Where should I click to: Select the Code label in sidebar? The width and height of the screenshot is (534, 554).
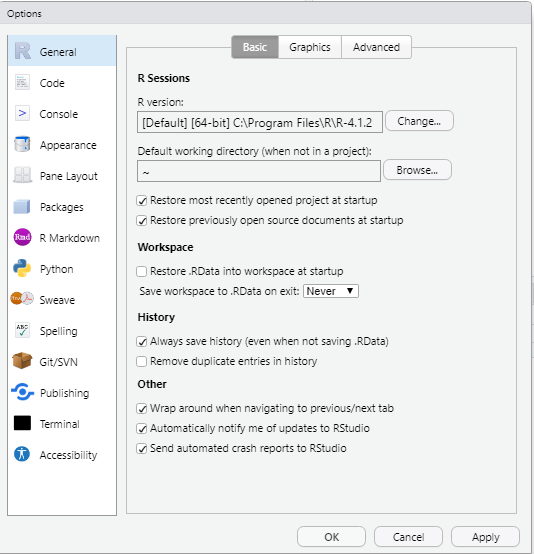pyautogui.click(x=52, y=83)
